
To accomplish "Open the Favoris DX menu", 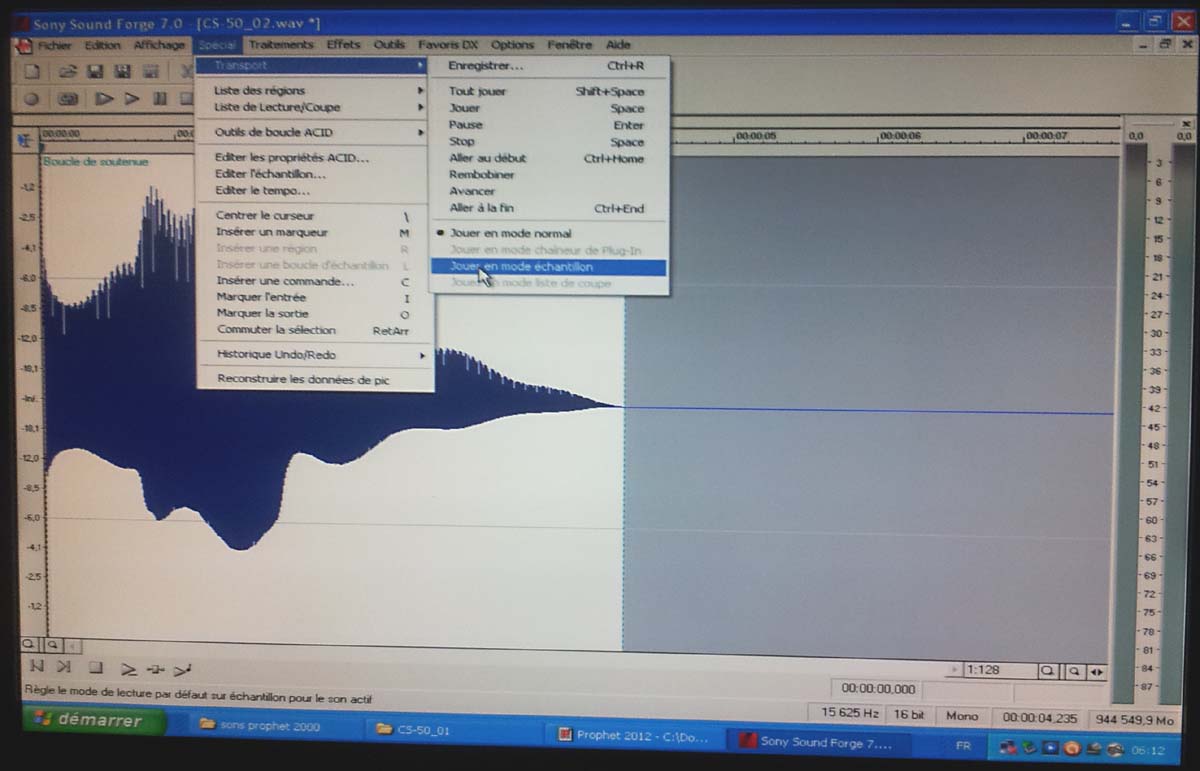I will [x=448, y=45].
